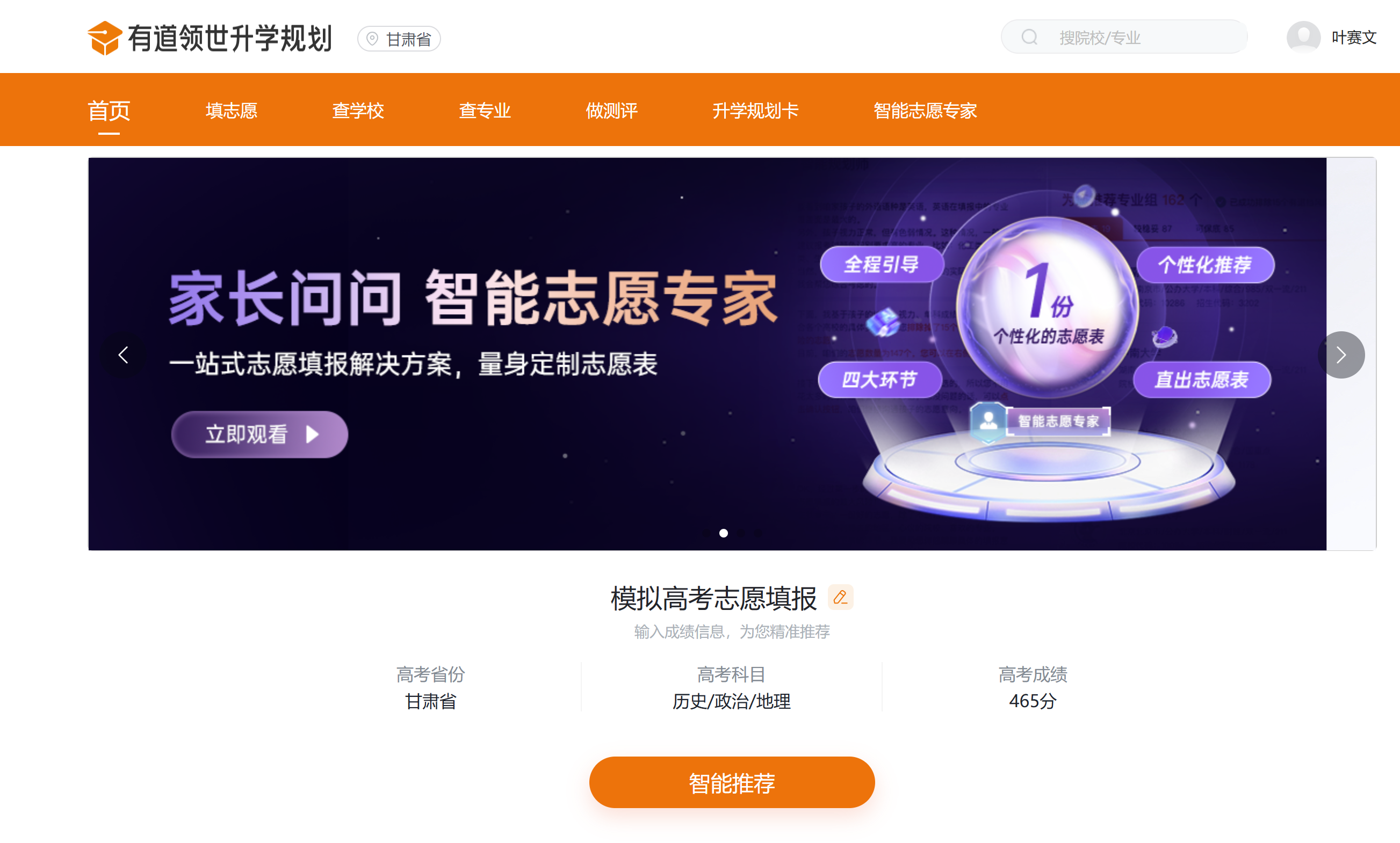The width and height of the screenshot is (1400, 843).
Task: Click the edit pencil icon beside 模拟高考志愿填报
Action: 840,597
